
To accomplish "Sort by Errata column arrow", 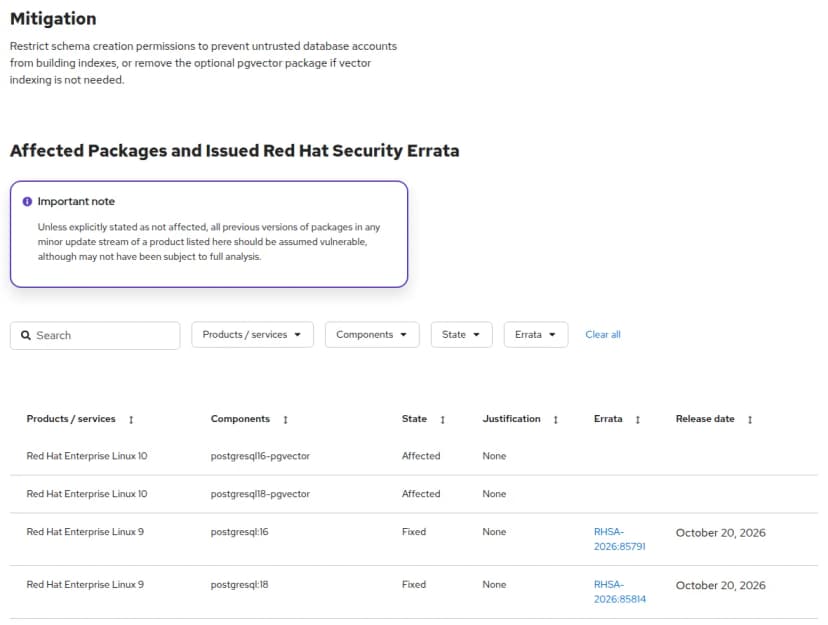I will pyautogui.click(x=637, y=420).
